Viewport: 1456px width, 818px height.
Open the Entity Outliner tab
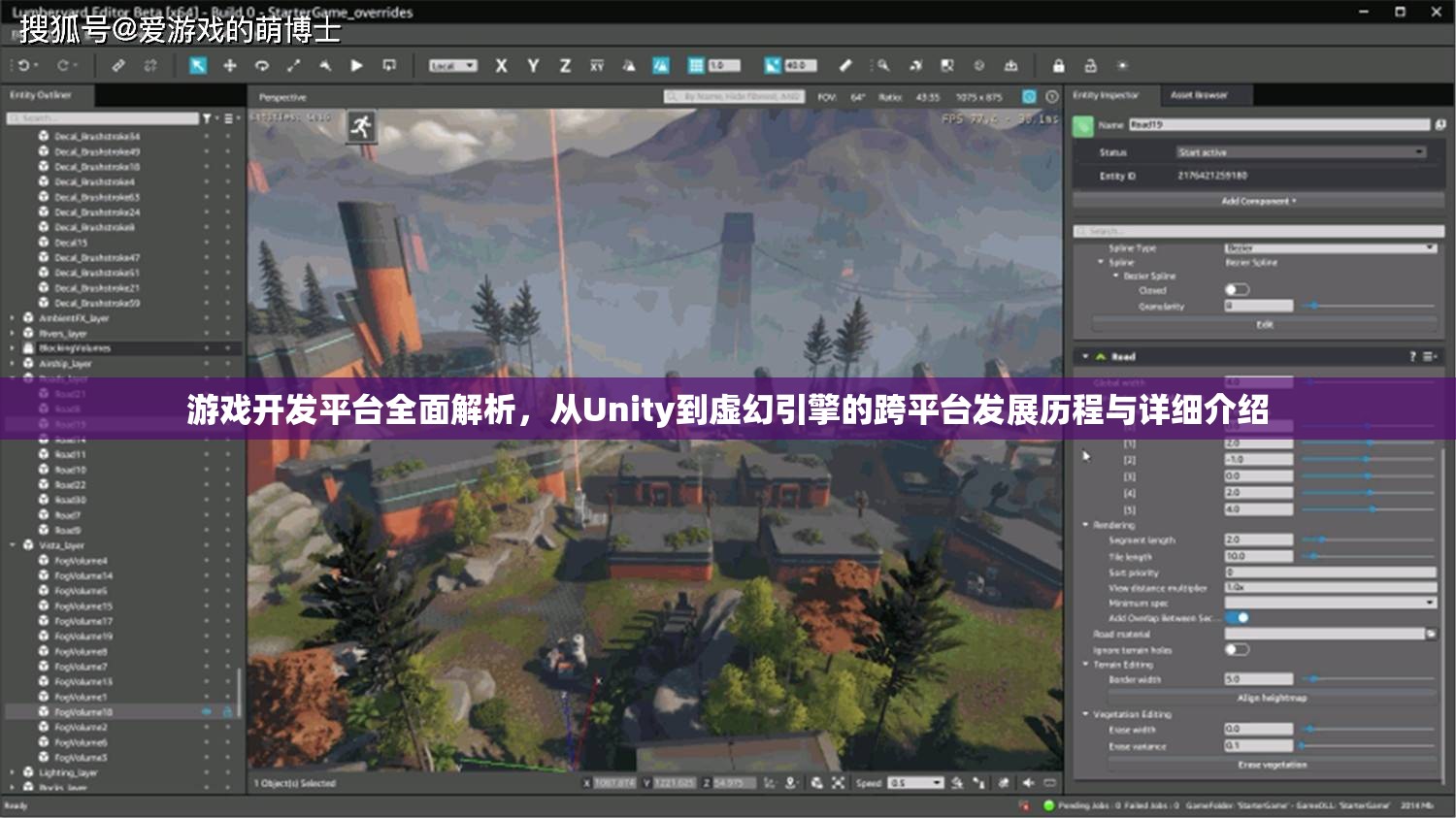pos(39,95)
